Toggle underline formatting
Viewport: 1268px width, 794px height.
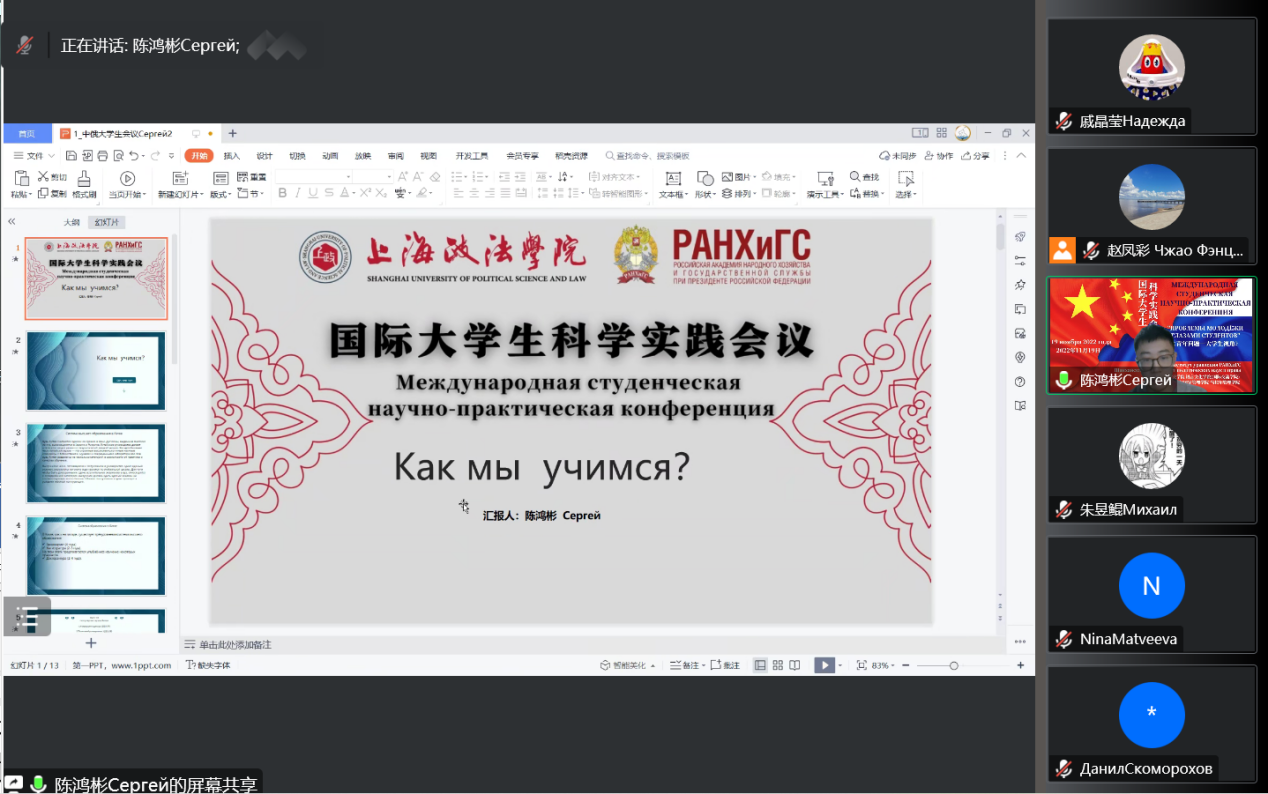(x=313, y=193)
